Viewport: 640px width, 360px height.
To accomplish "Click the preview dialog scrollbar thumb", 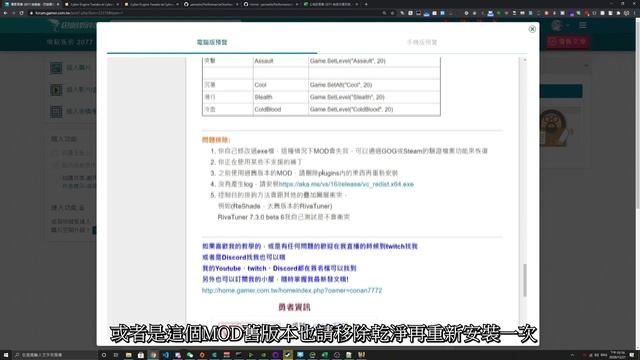I will tap(524, 280).
